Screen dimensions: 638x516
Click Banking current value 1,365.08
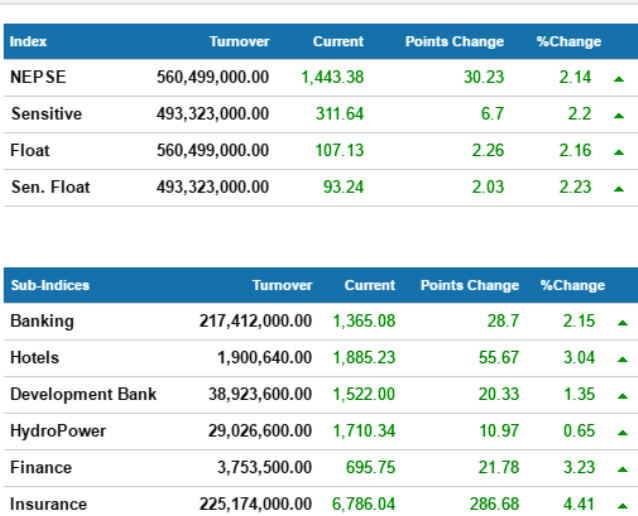coord(364,321)
